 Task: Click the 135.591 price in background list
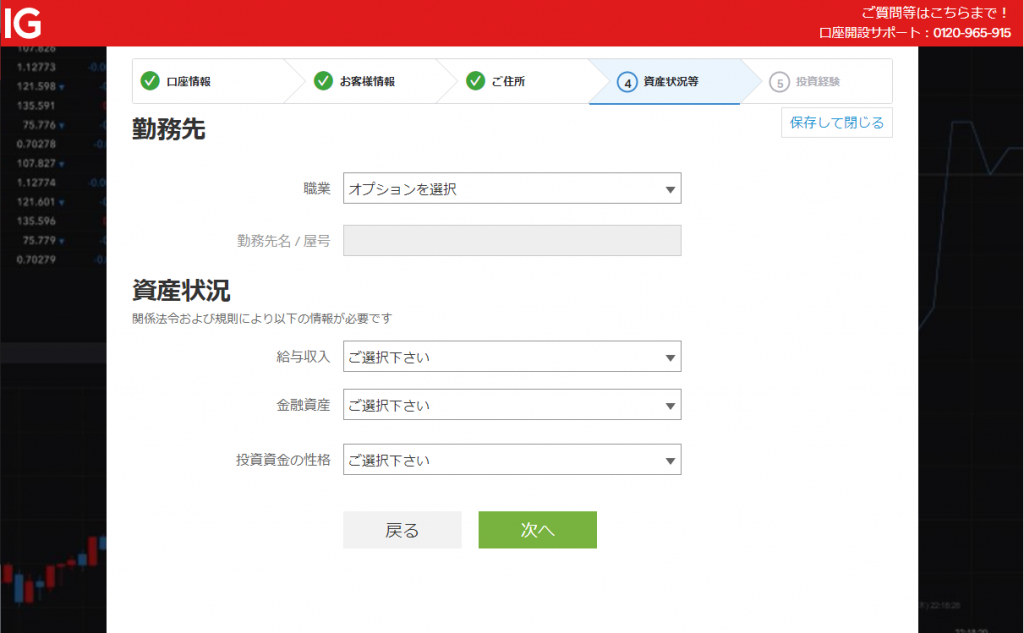(36, 106)
